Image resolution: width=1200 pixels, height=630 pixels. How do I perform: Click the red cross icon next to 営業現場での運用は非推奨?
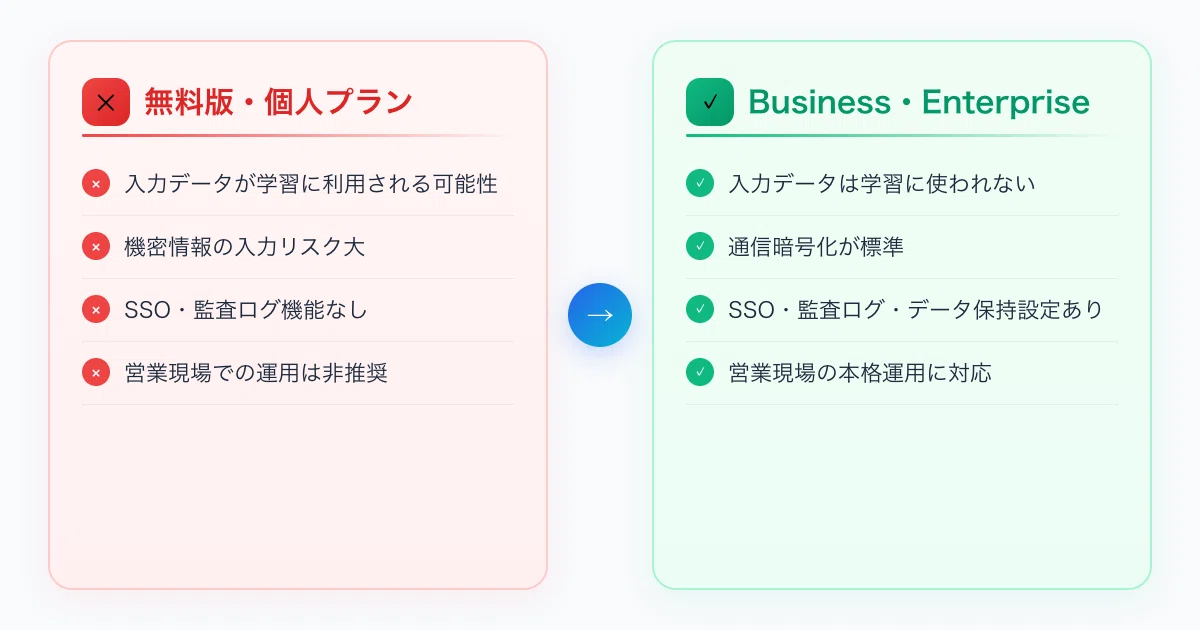tap(96, 373)
